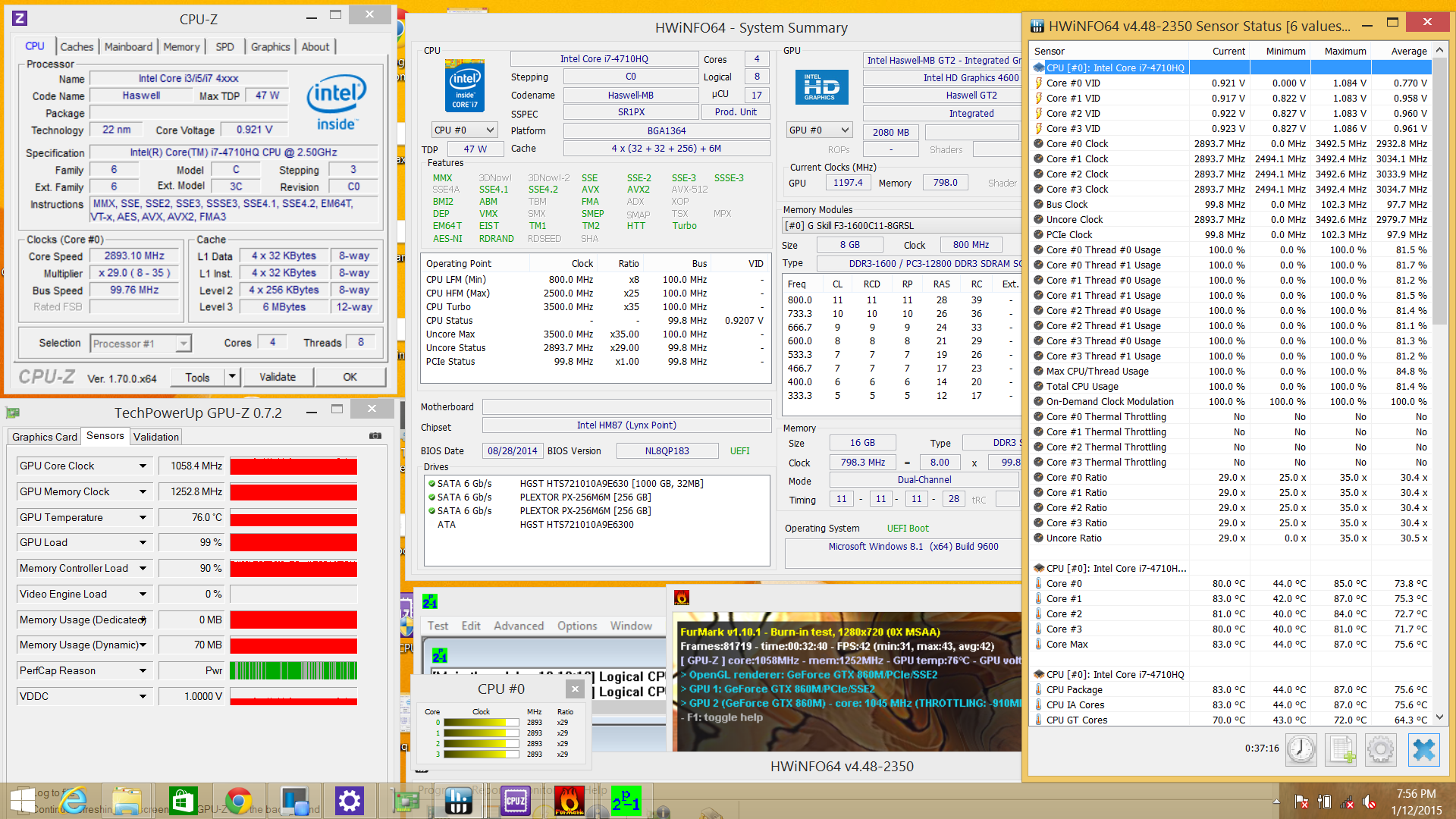Viewport: 1456px width, 819px height.
Task: Expand GPU Load sensor dropdown
Action: click(143, 543)
